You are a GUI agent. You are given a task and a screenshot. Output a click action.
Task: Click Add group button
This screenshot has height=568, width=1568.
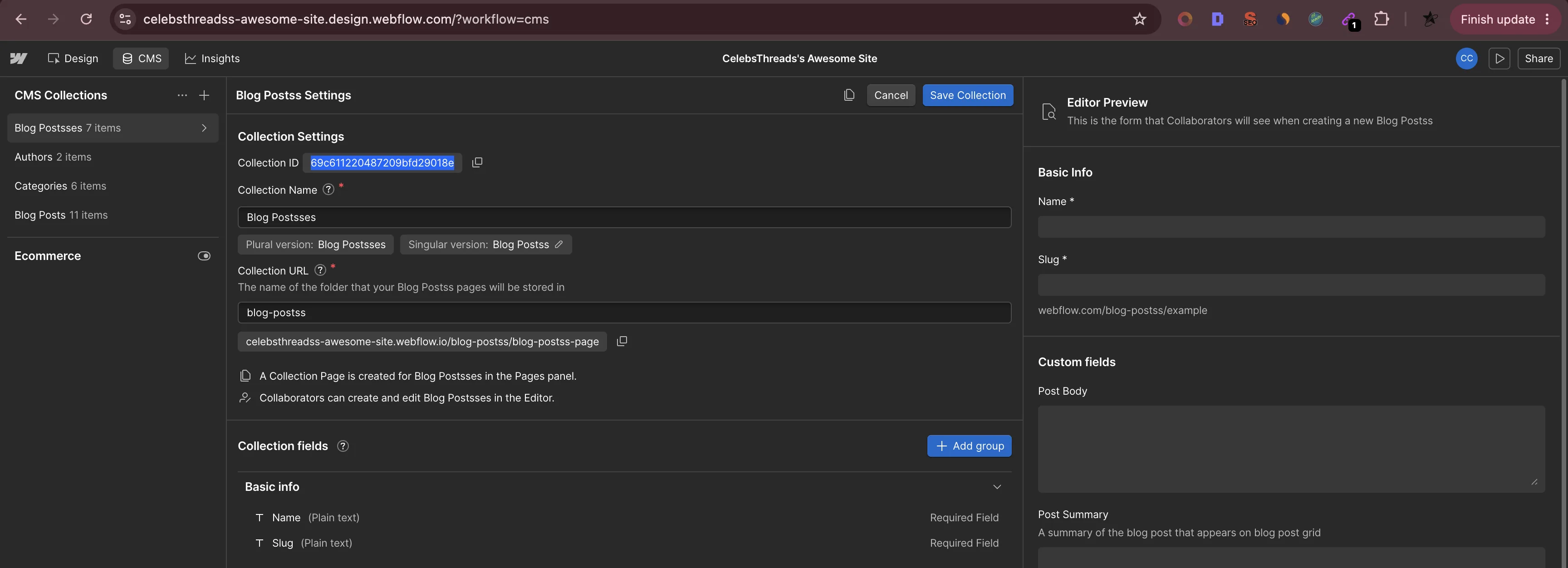969,446
